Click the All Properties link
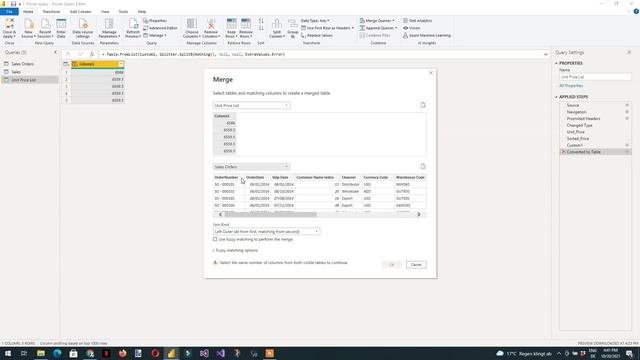Screen dimensions: 640x360 (571, 86)
